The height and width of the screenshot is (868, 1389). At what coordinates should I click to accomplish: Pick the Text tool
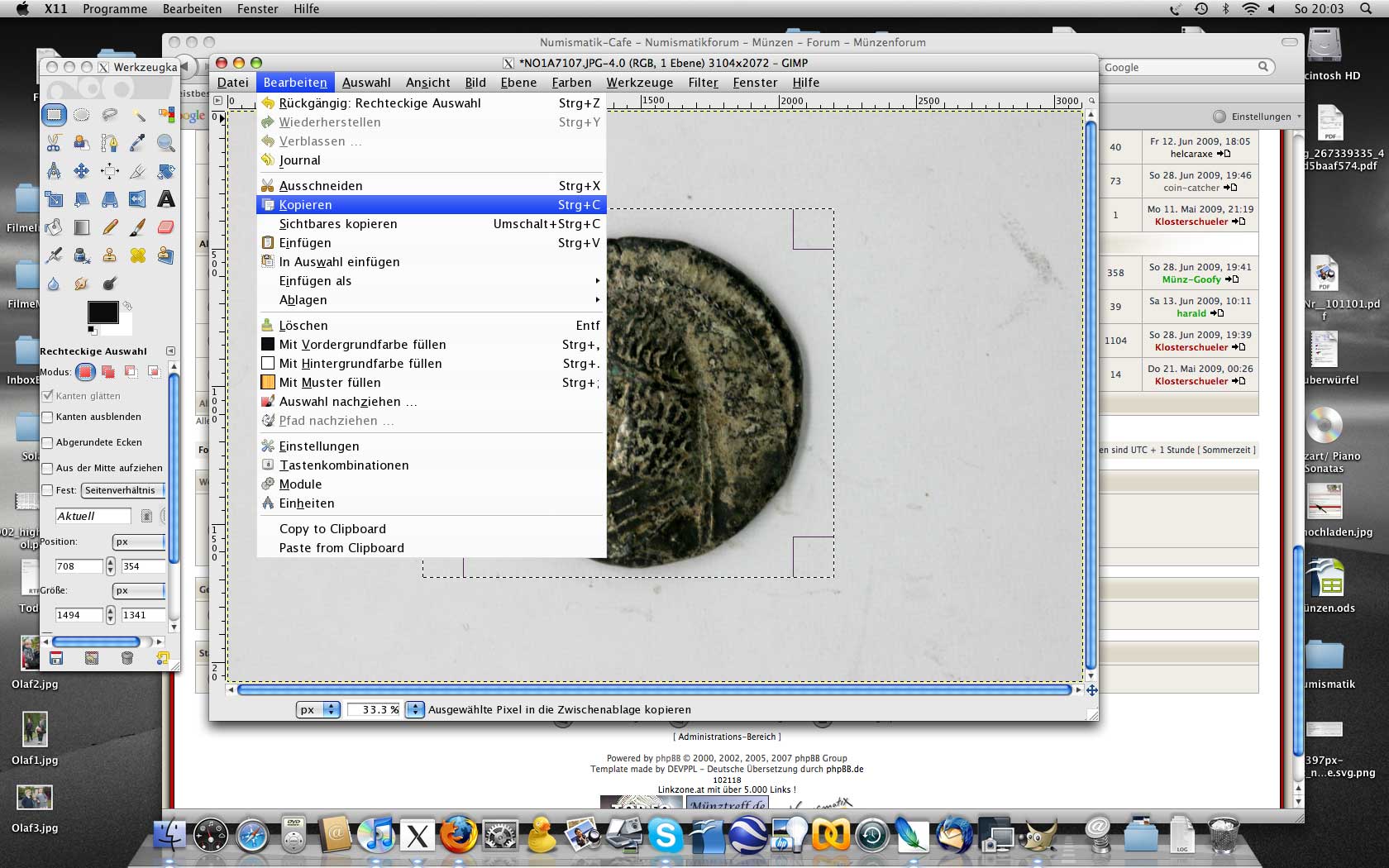tap(165, 199)
